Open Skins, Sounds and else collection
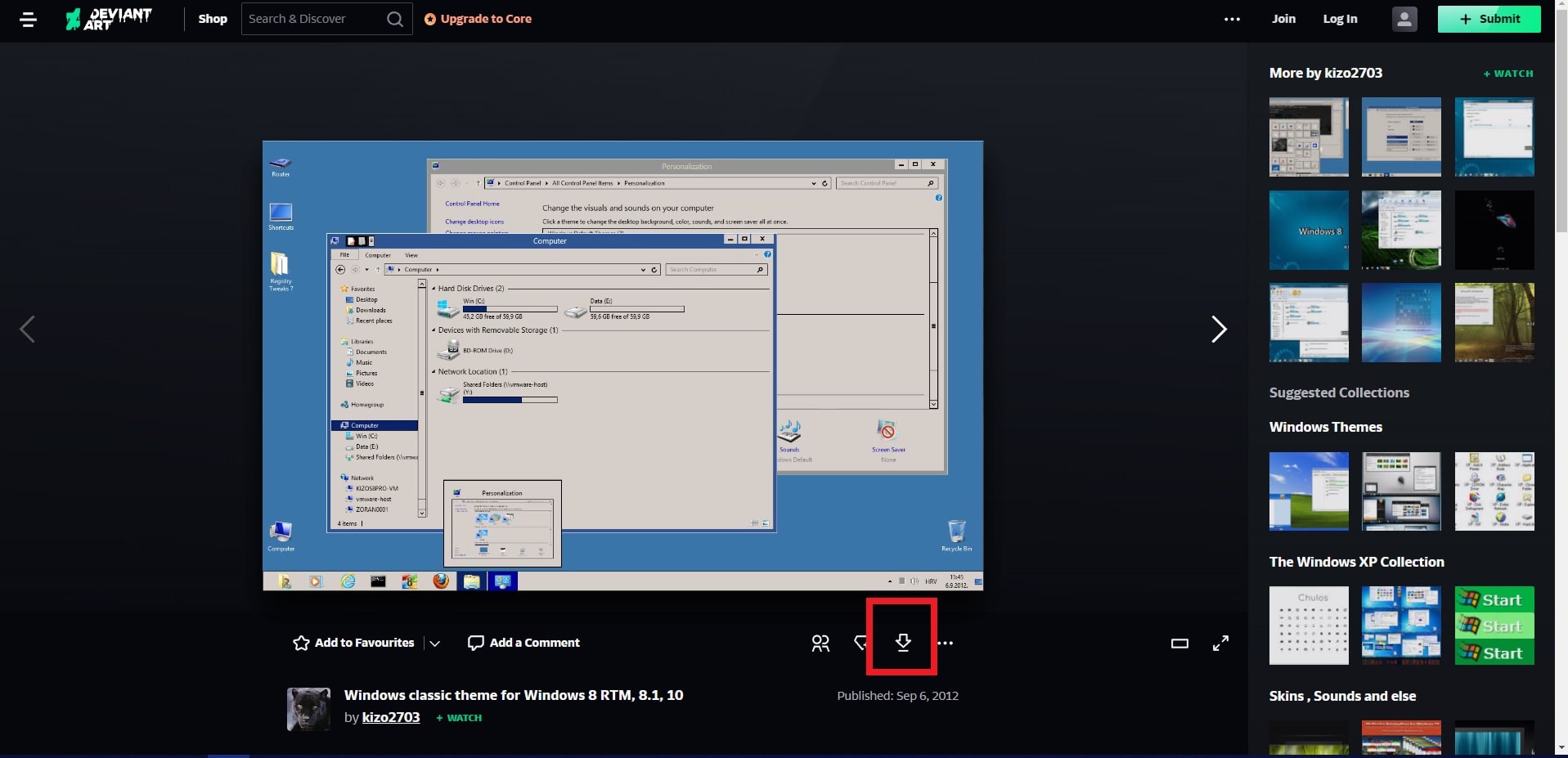1568x758 pixels. [1343, 696]
